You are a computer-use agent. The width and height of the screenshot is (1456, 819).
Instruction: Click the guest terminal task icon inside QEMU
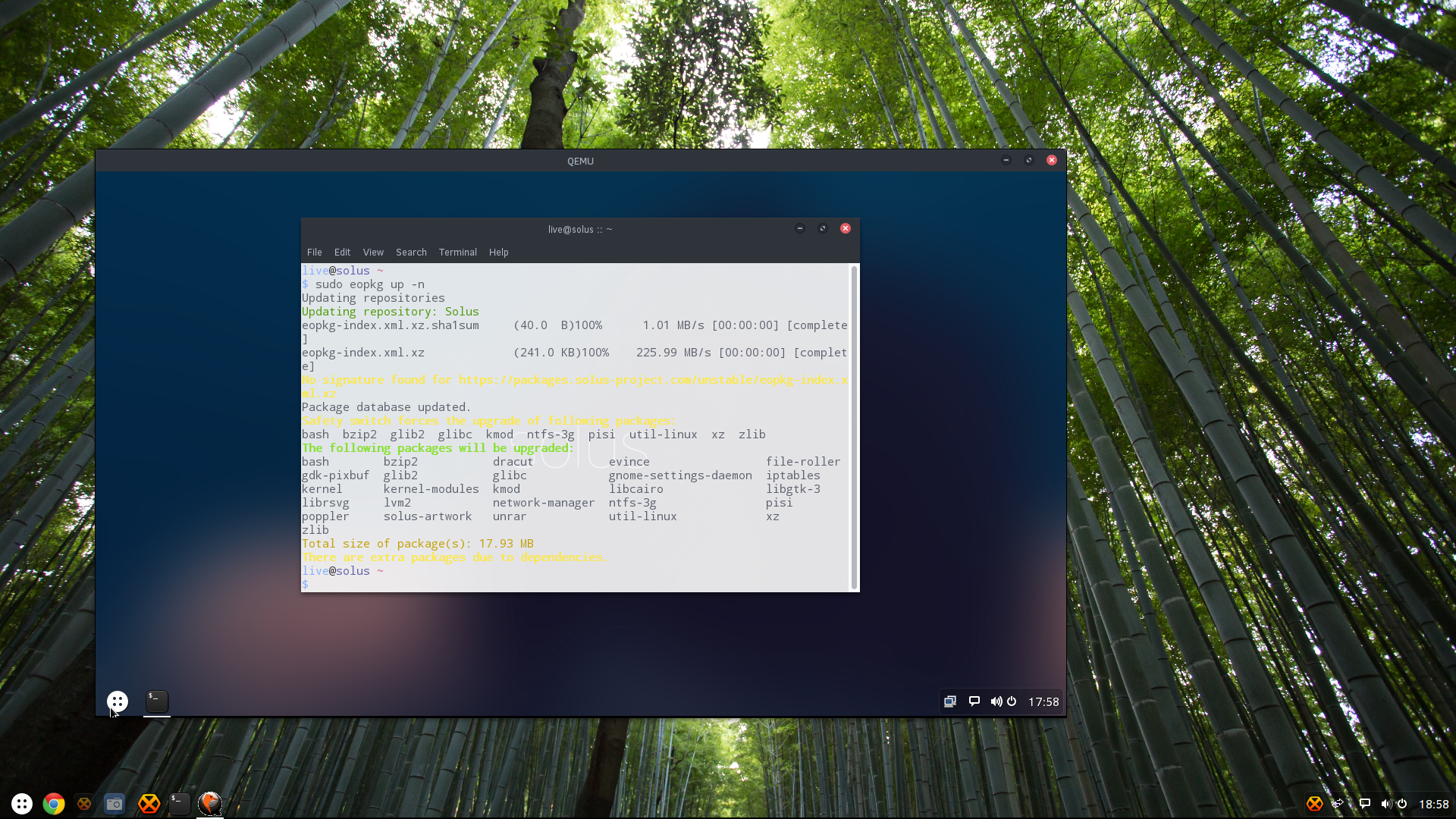pyautogui.click(x=157, y=701)
